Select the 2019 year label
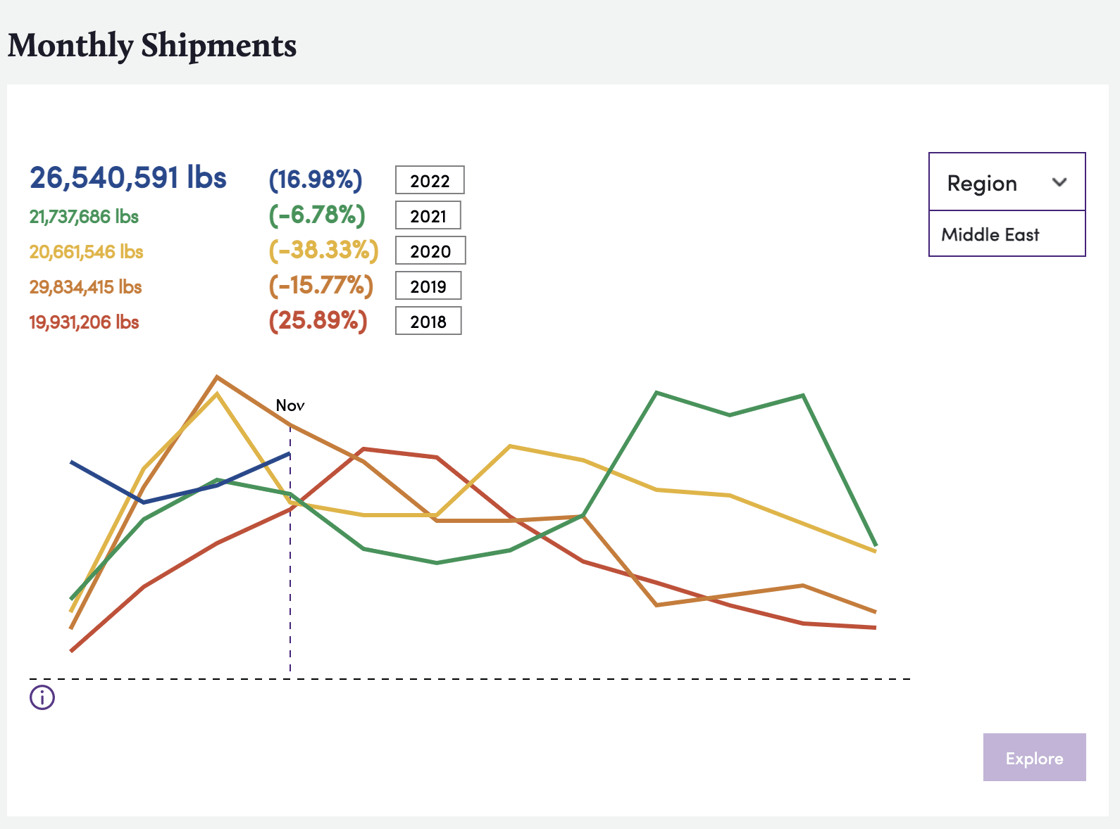This screenshot has width=1120, height=829. 428,285
